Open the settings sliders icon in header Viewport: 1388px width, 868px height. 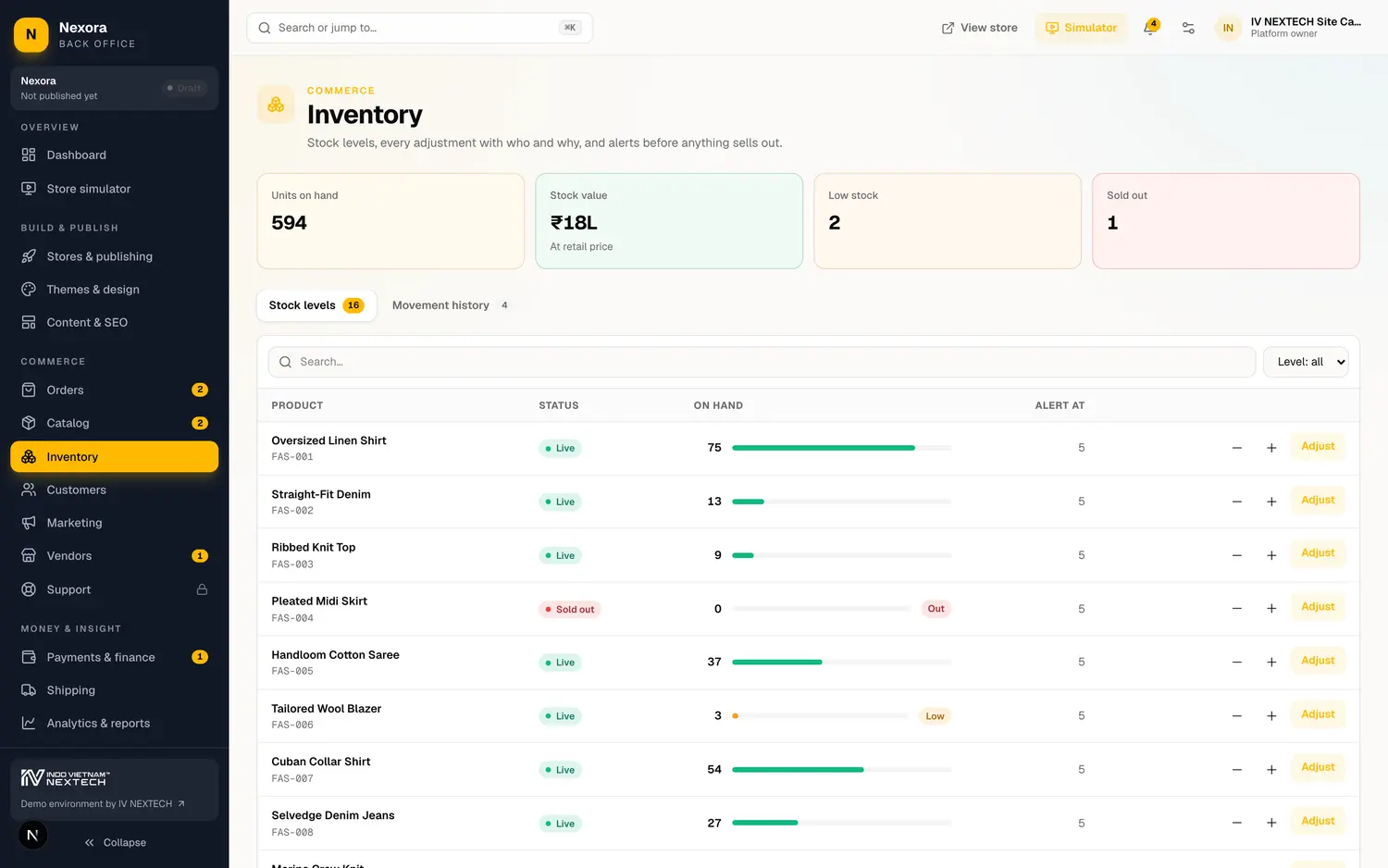[x=1188, y=28]
